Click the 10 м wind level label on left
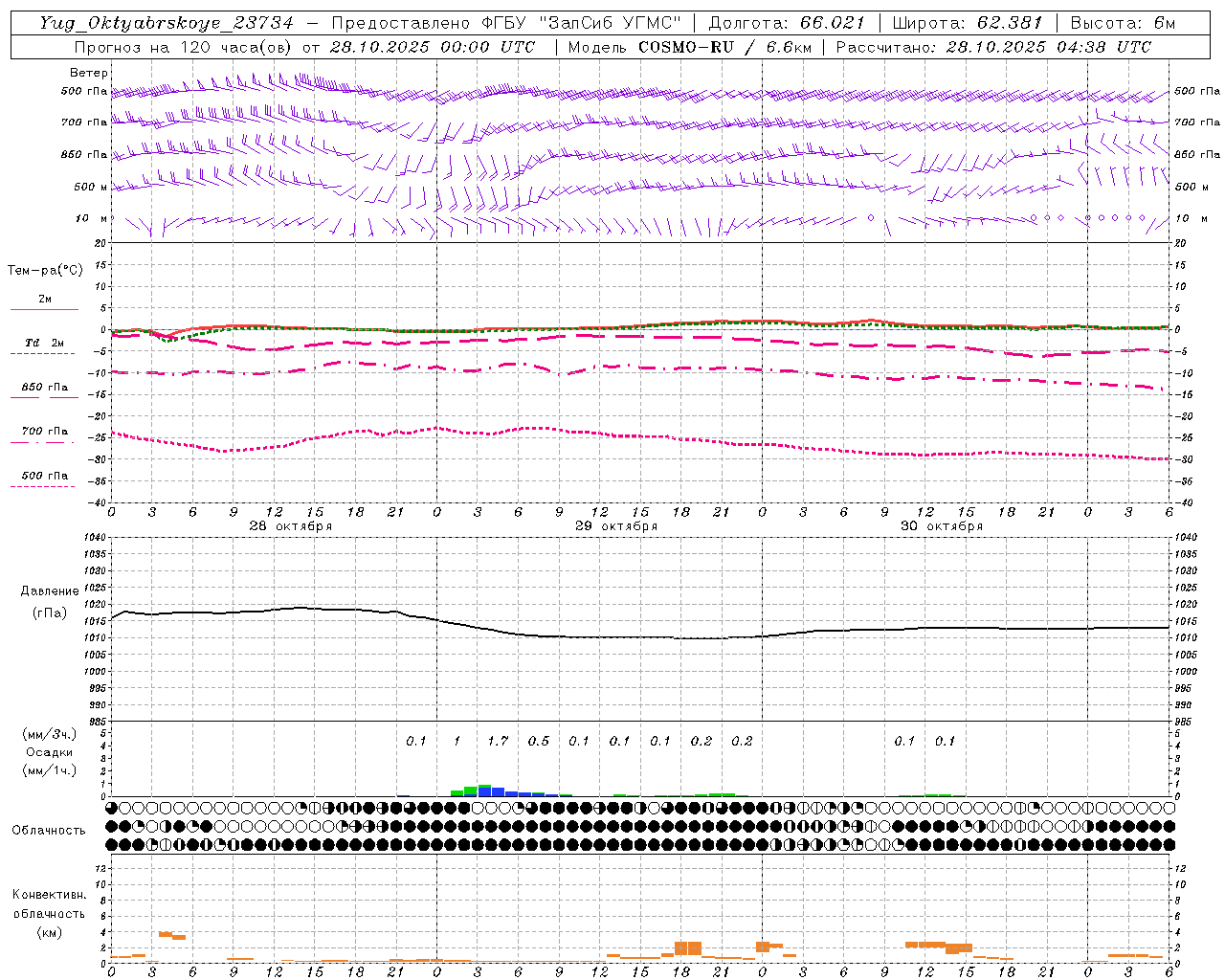This screenshot has width=1225, height=980. pos(91,219)
